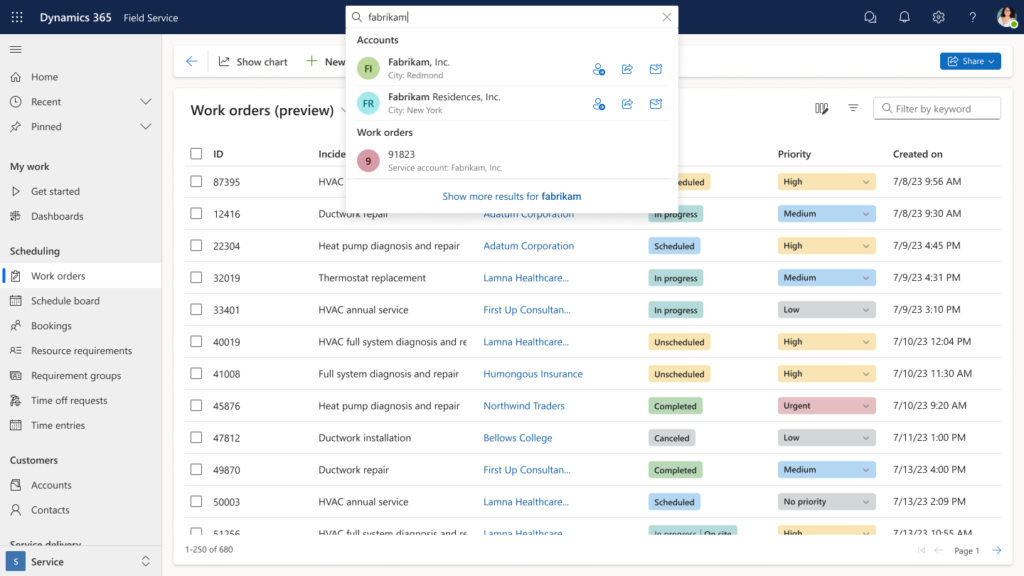Image resolution: width=1024 pixels, height=576 pixels.
Task: Open the settings gear icon
Action: click(x=938, y=17)
